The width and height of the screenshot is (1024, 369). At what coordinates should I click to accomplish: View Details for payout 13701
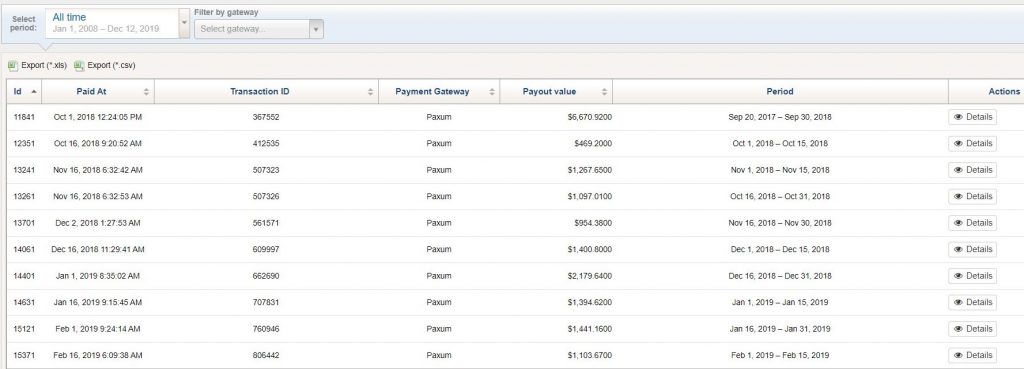click(972, 223)
